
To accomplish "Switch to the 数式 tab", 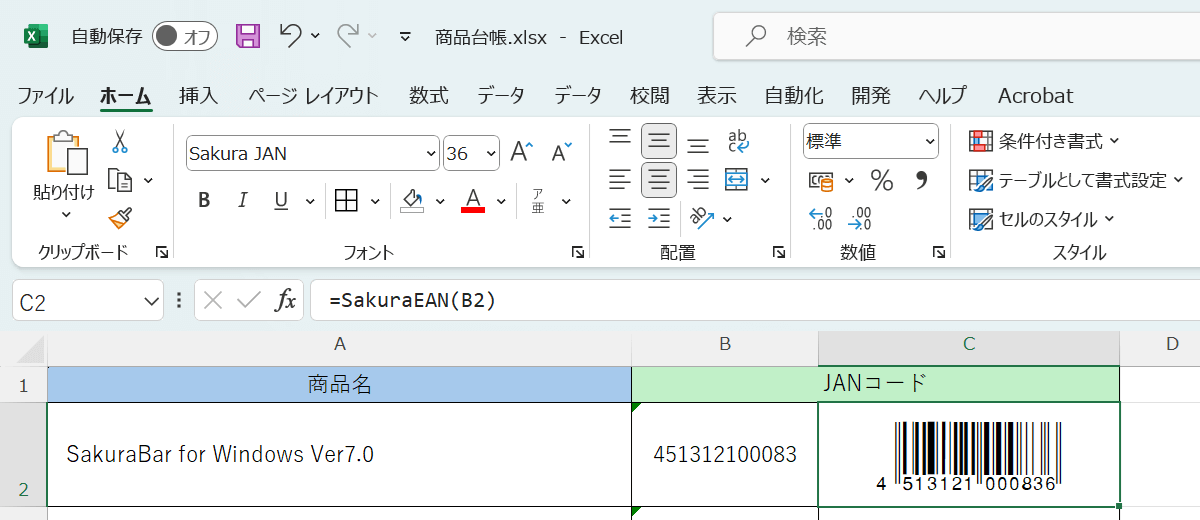I will coord(428,96).
